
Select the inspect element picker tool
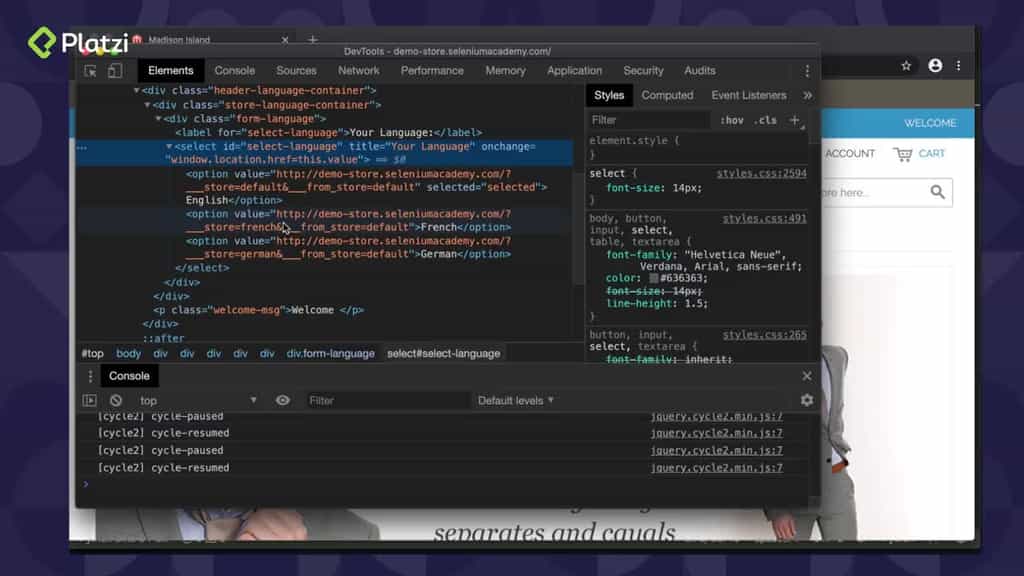[90, 70]
